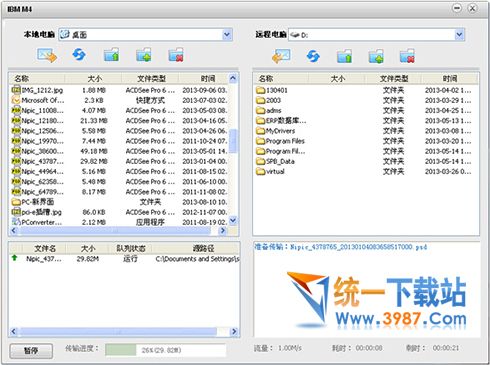Sort remote list by 大小 column
490x365 pixels.
(x=337, y=79)
